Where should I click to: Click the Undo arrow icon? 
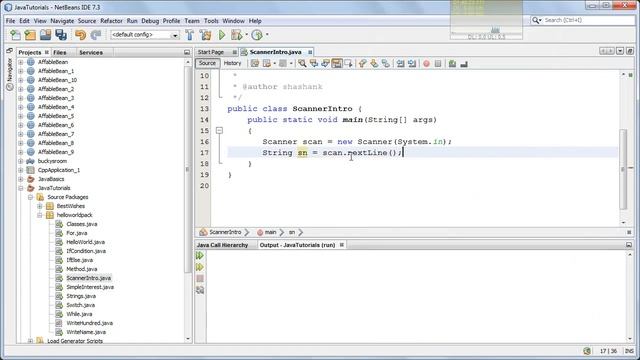click(80, 35)
